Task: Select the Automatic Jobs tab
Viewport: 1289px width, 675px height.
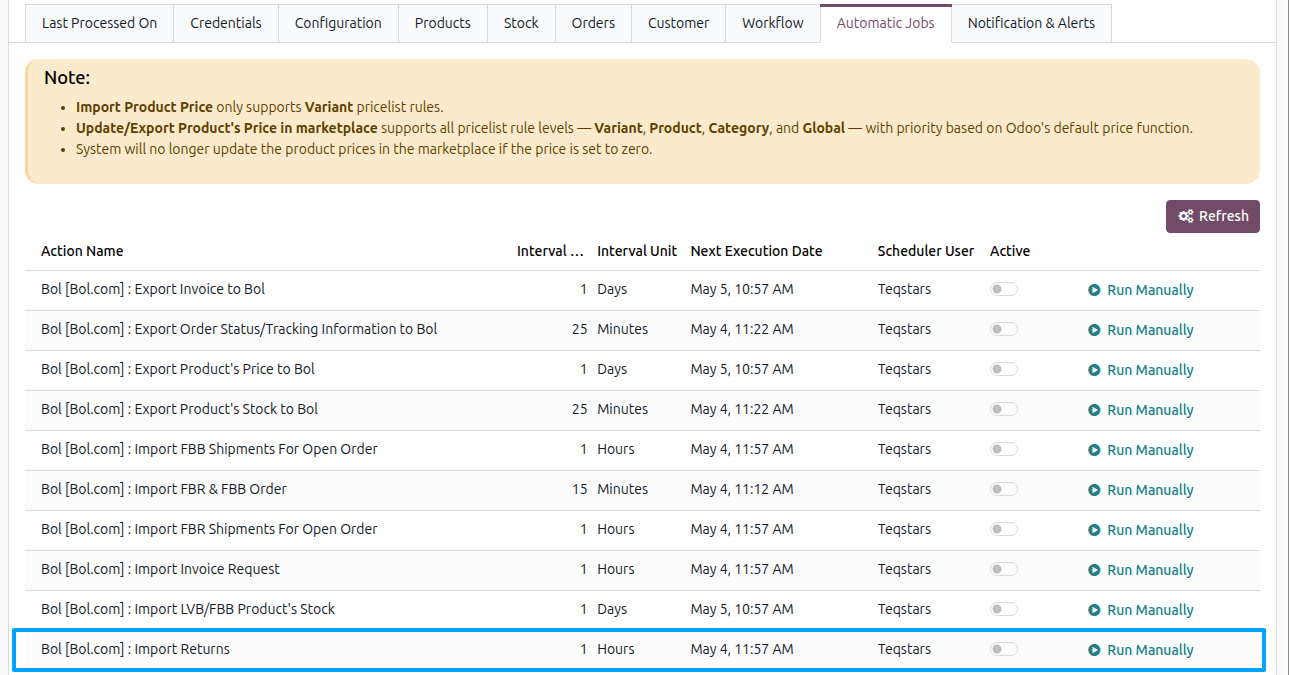Action: coord(886,23)
